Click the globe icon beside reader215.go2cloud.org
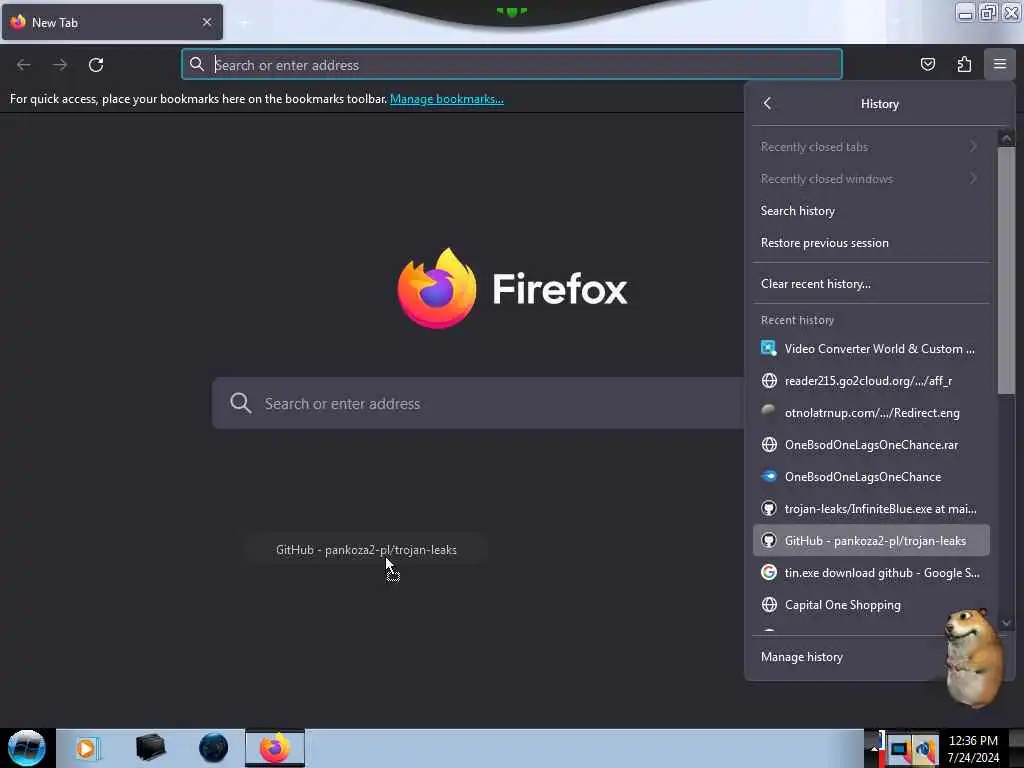This screenshot has width=1024, height=768. [769, 380]
